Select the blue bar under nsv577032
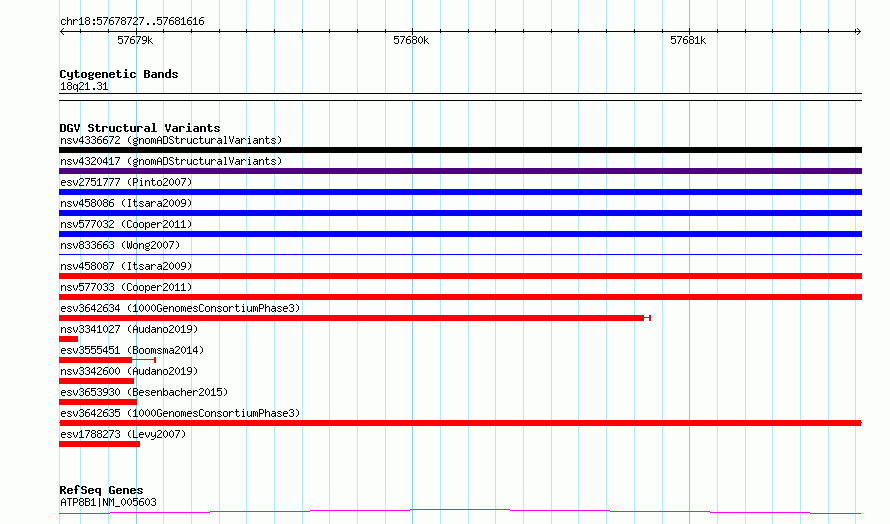890x524 pixels. pos(460,234)
